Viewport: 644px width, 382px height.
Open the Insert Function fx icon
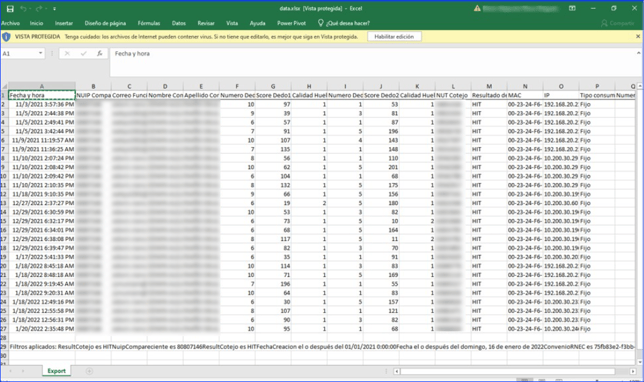[100, 53]
